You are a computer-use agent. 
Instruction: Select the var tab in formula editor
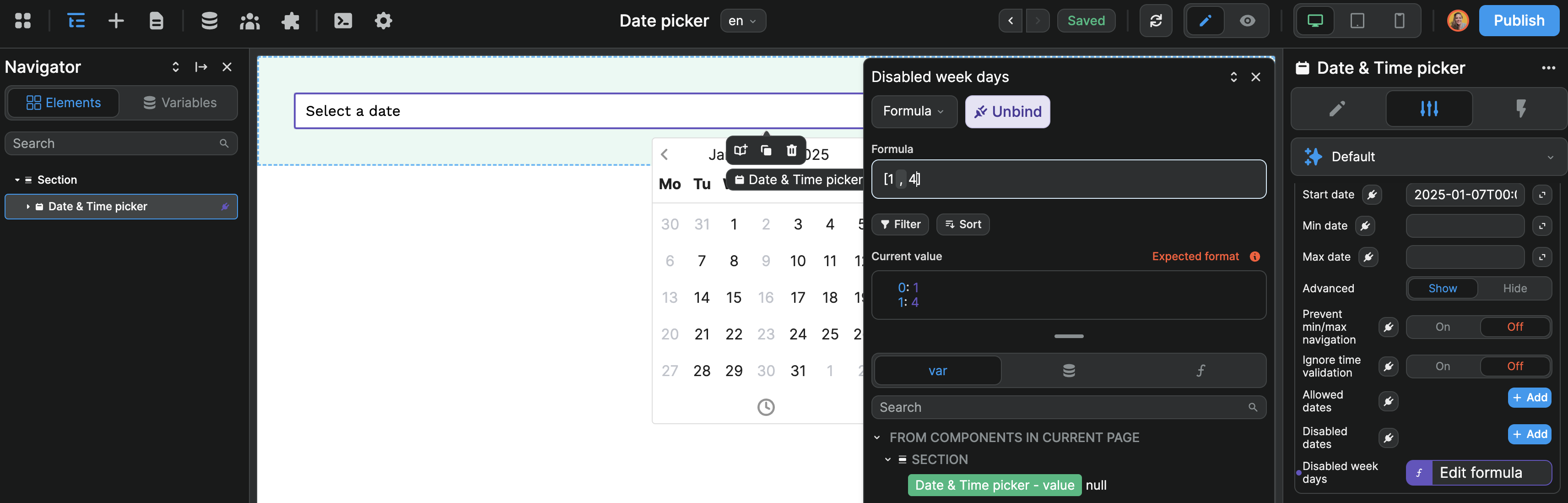click(937, 371)
